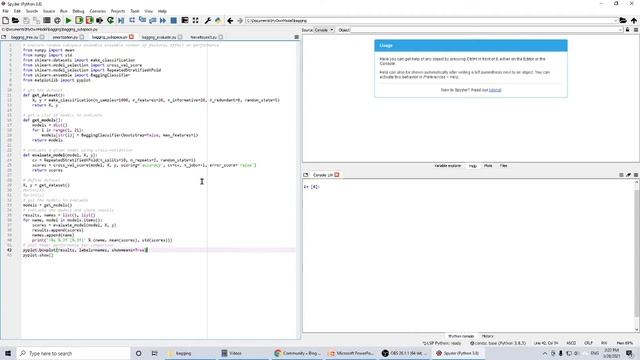Open Help pane options menu
This screenshot has width=640, height=360.
pyautogui.click(x=636, y=30)
